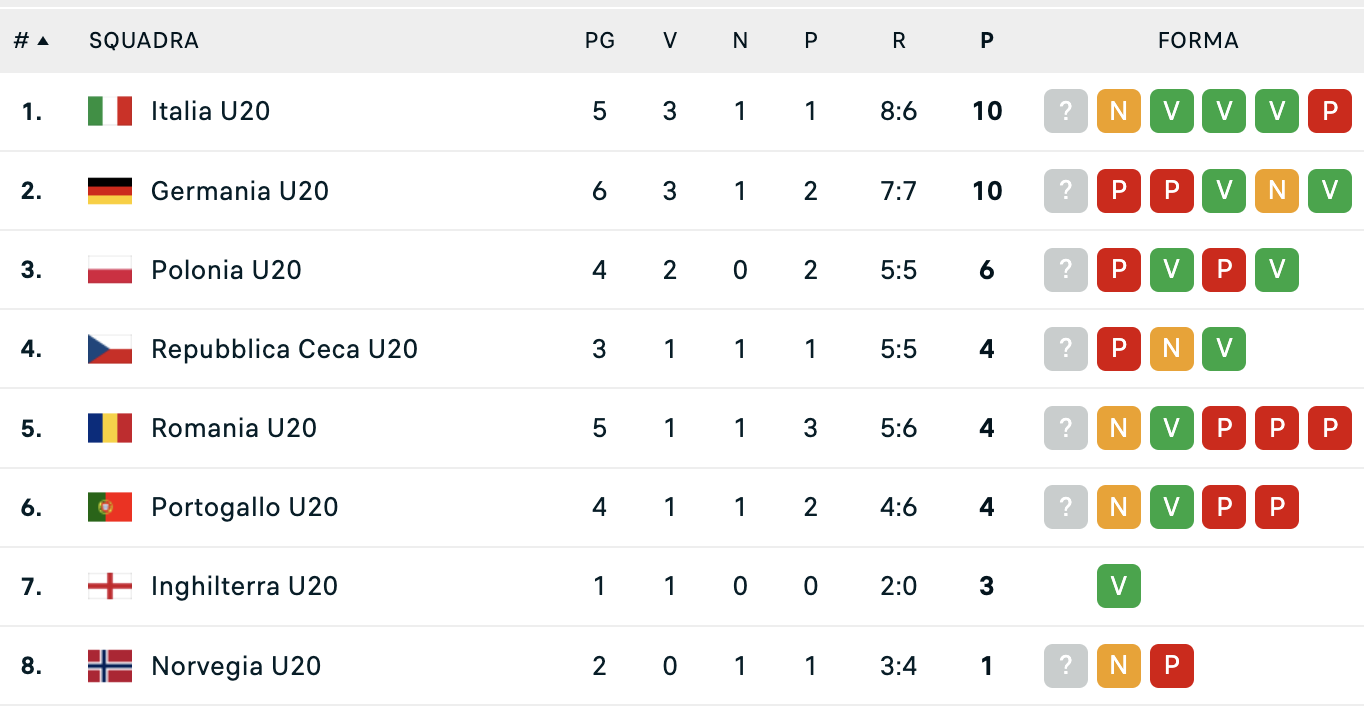Click the Portugal flag icon
1364x720 pixels.
[110, 507]
